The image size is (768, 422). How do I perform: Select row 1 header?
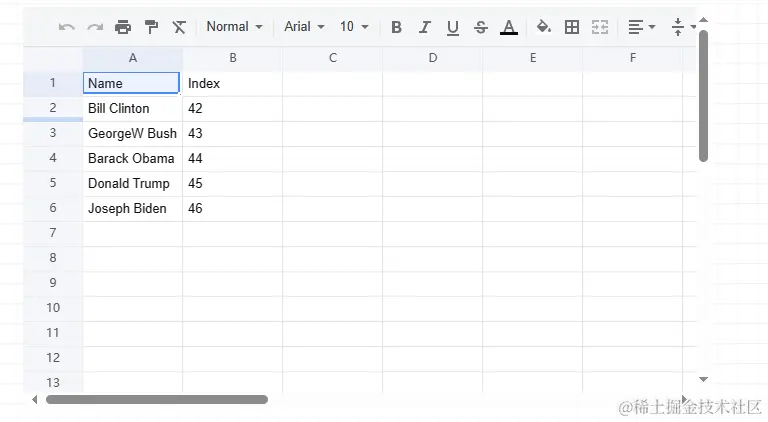coord(53,83)
